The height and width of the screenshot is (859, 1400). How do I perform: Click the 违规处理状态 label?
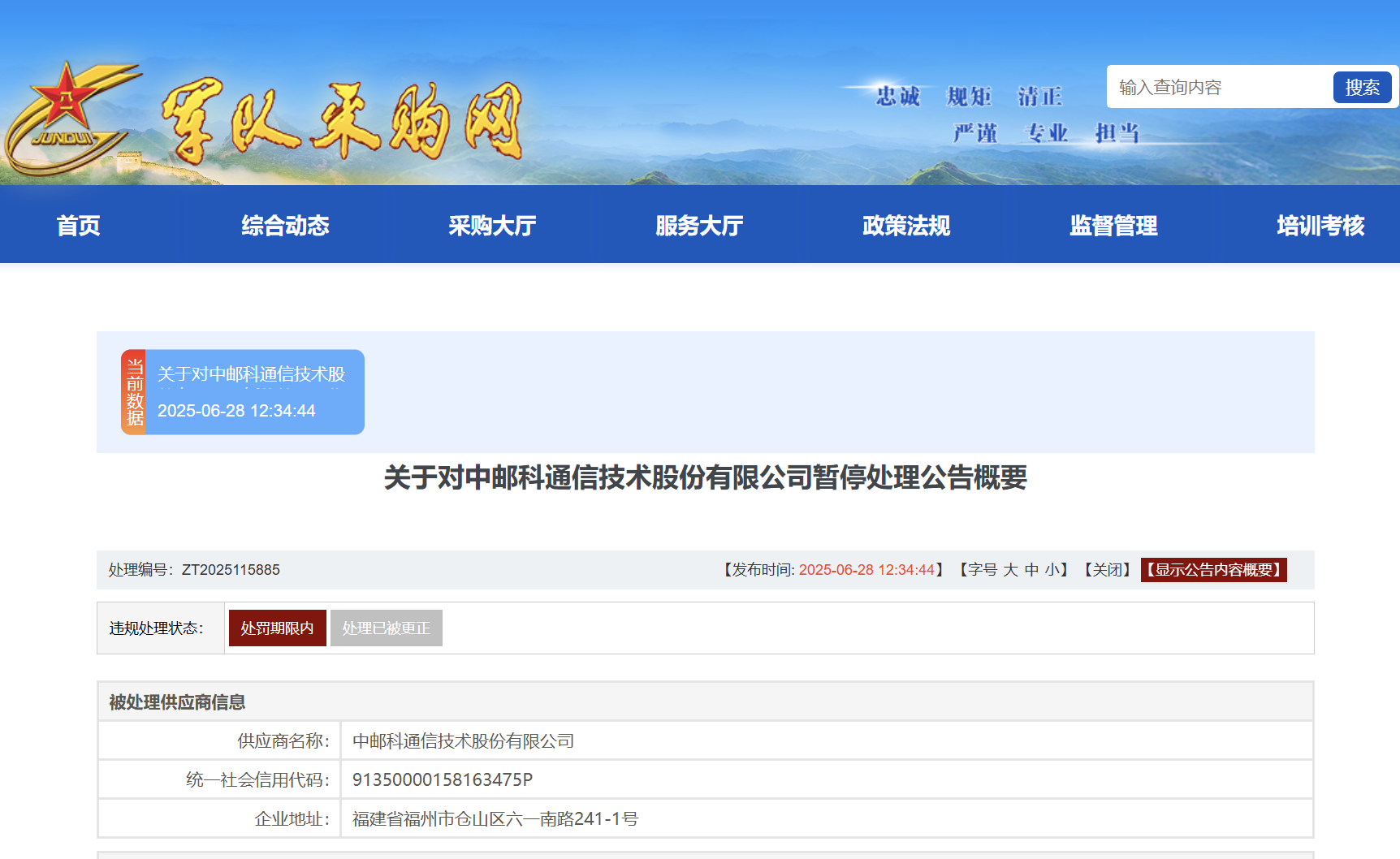(x=157, y=628)
